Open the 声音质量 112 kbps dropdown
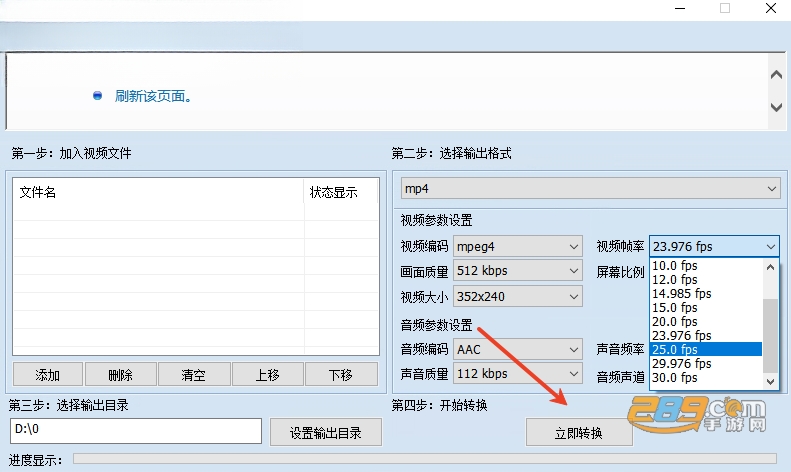 click(518, 374)
